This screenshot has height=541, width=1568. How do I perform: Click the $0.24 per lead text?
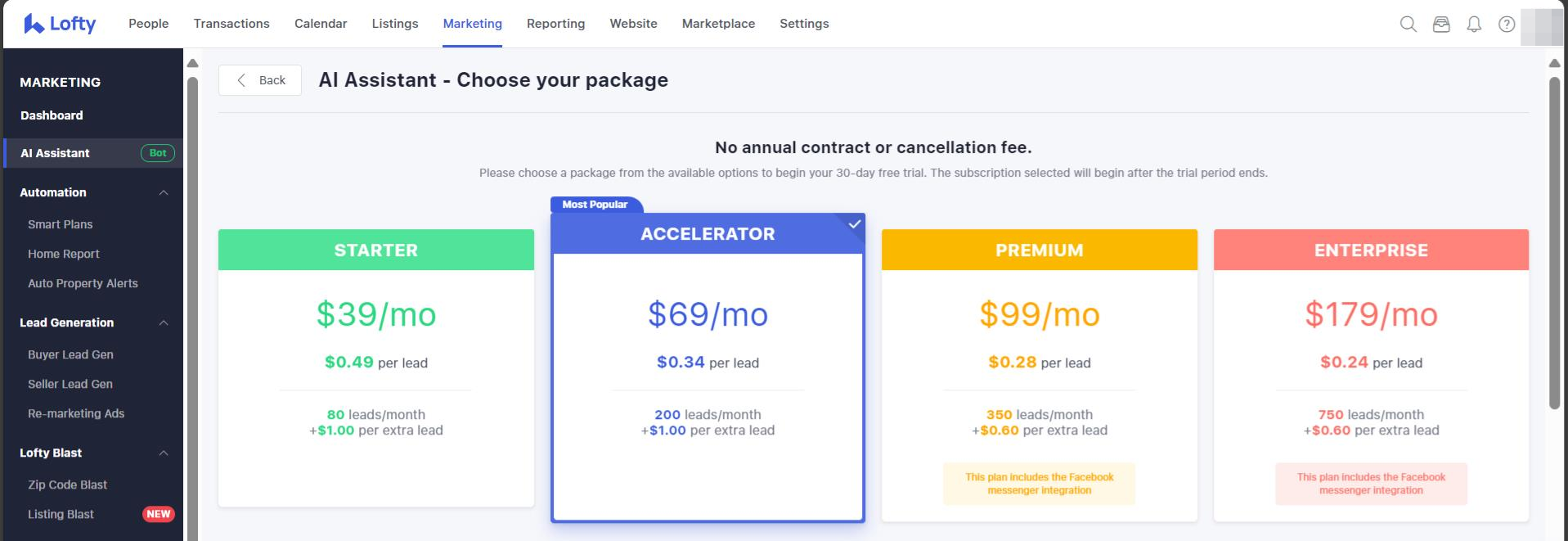click(x=1371, y=362)
